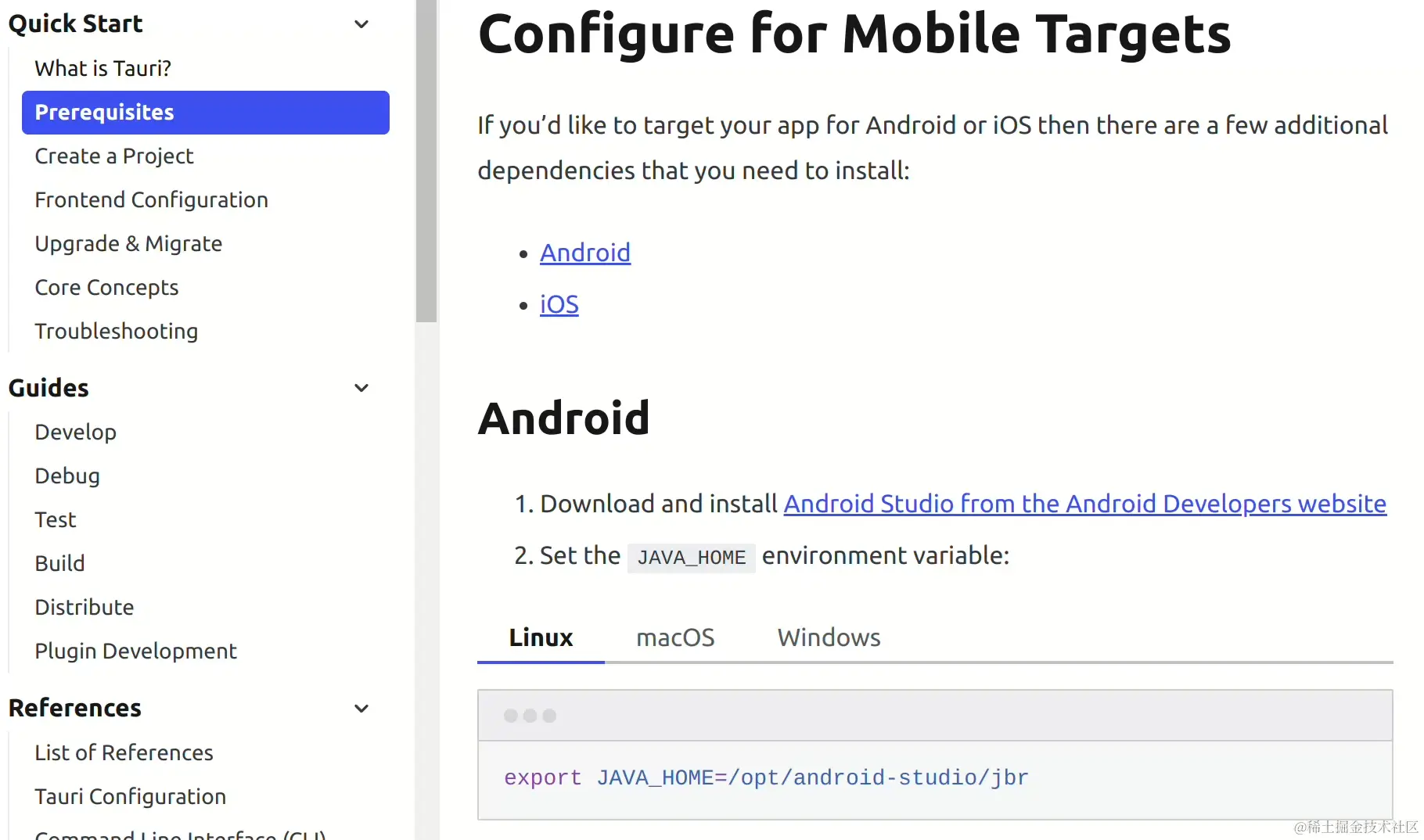Select Prerequisites in the sidebar
Viewport: 1424px width, 840px height.
click(206, 113)
